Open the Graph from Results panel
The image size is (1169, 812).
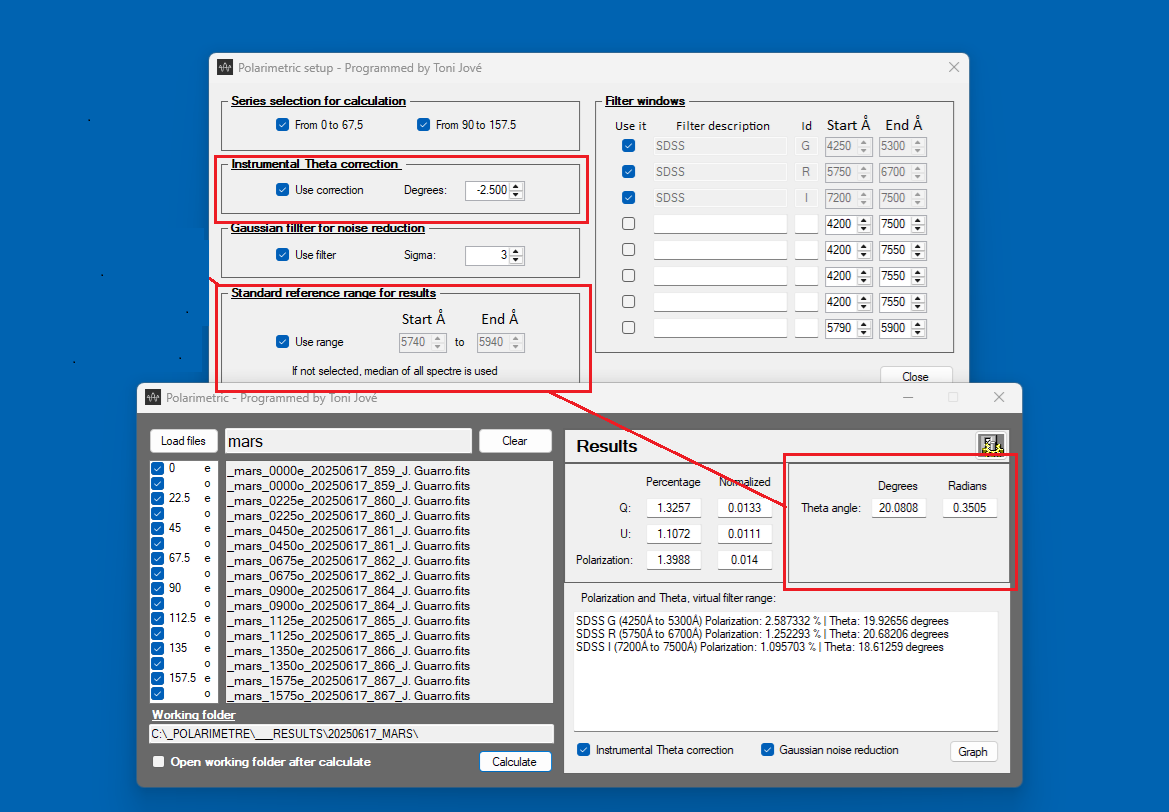pyautogui.click(x=973, y=751)
